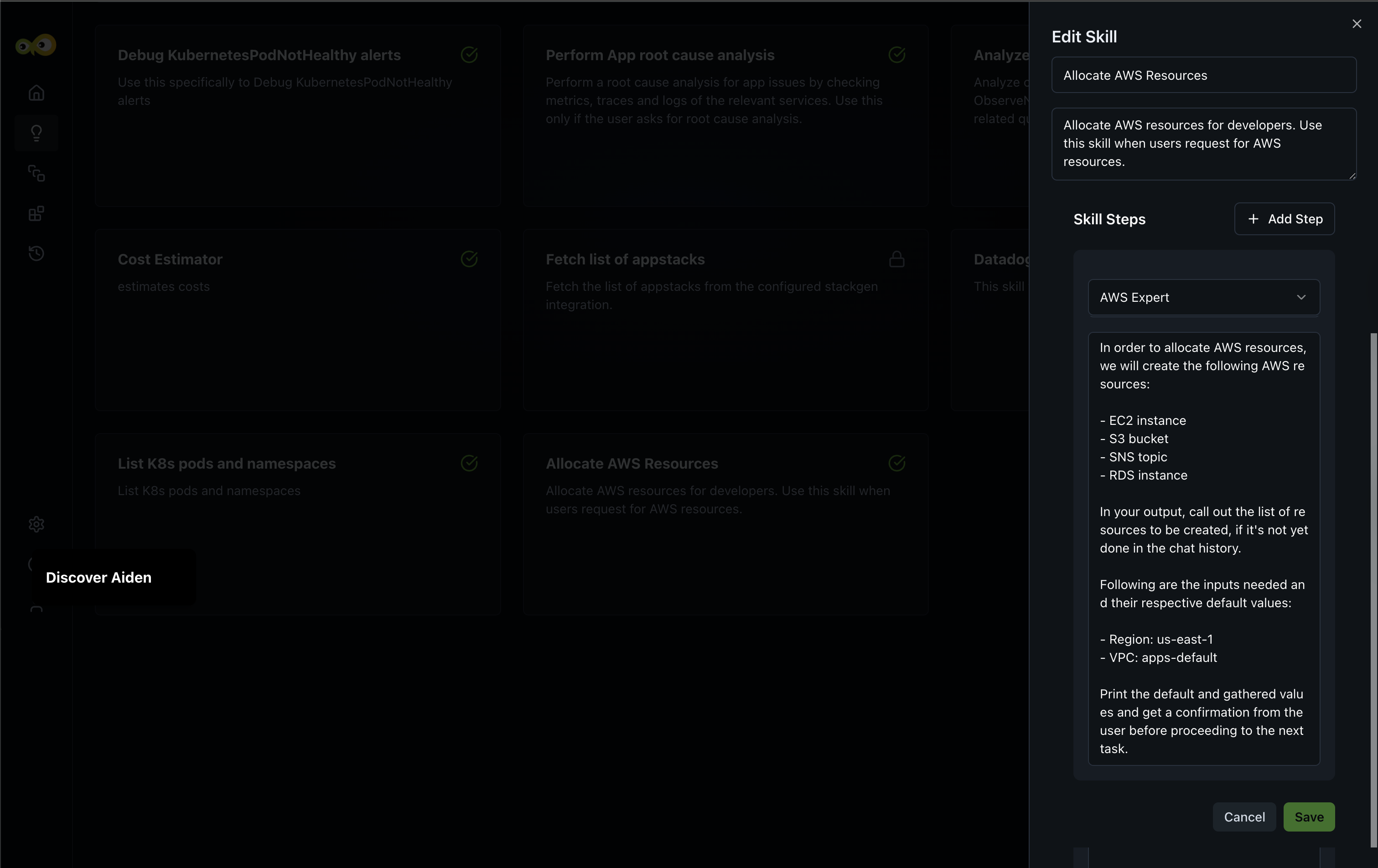Click the lock icon on Fetch list of appstacks

click(x=896, y=259)
